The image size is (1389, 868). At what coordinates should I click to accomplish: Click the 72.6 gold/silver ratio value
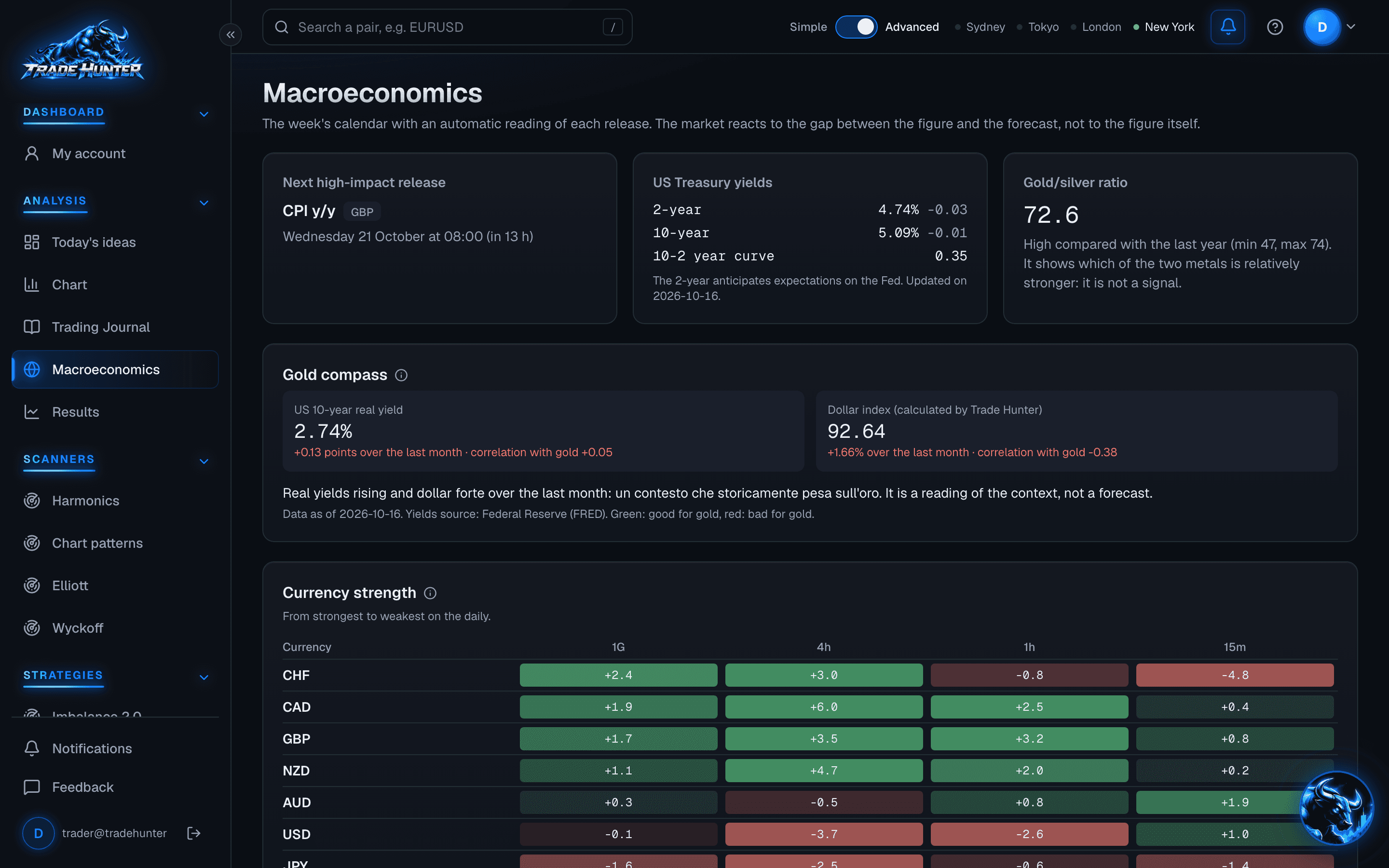coord(1051,215)
